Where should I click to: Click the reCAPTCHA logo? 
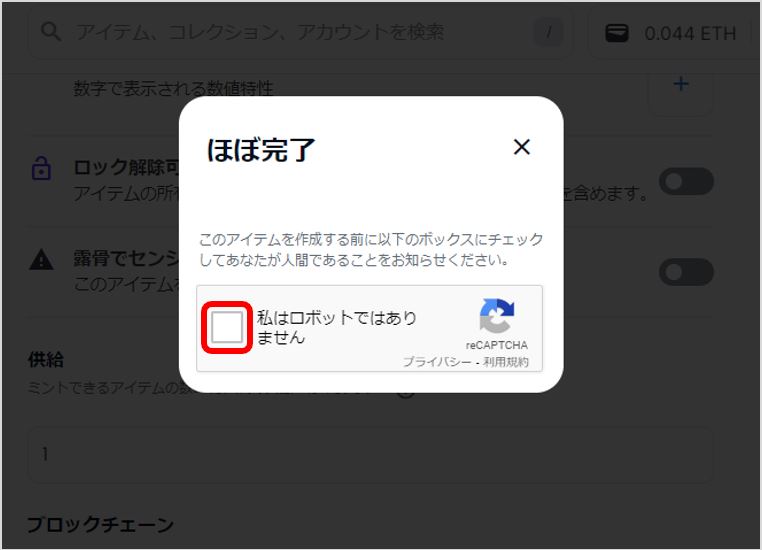point(497,316)
